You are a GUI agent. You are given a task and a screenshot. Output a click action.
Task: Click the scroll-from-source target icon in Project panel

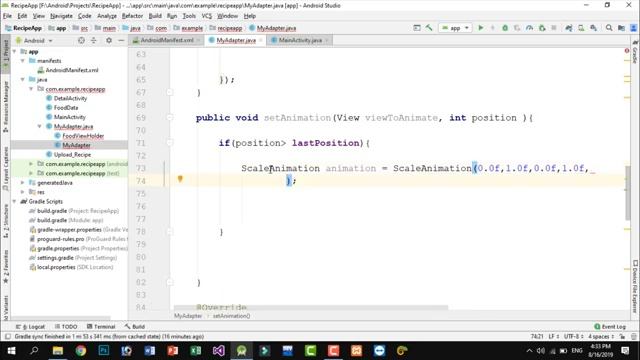81,40
